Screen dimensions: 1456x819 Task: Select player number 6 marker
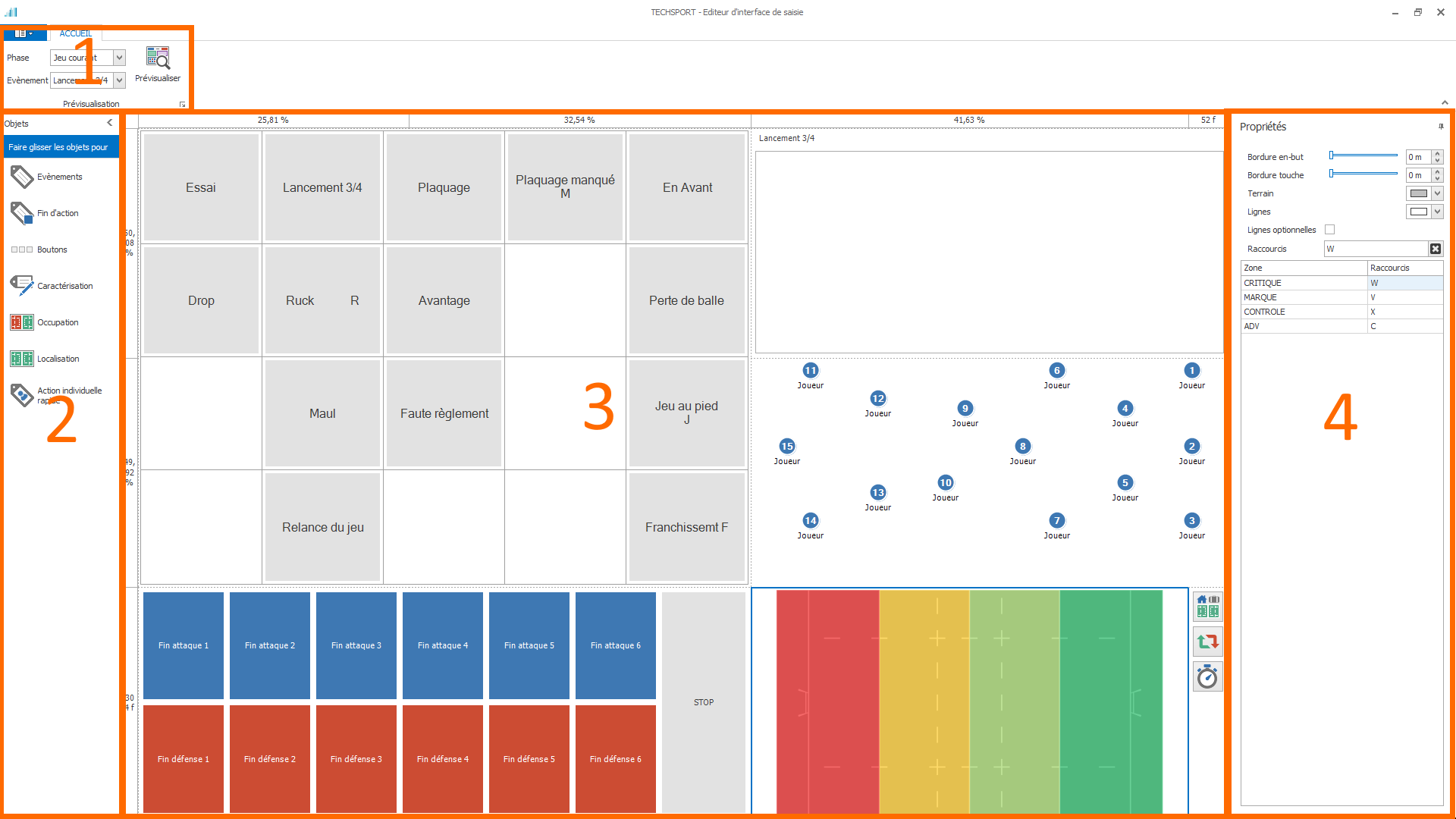tap(1057, 370)
